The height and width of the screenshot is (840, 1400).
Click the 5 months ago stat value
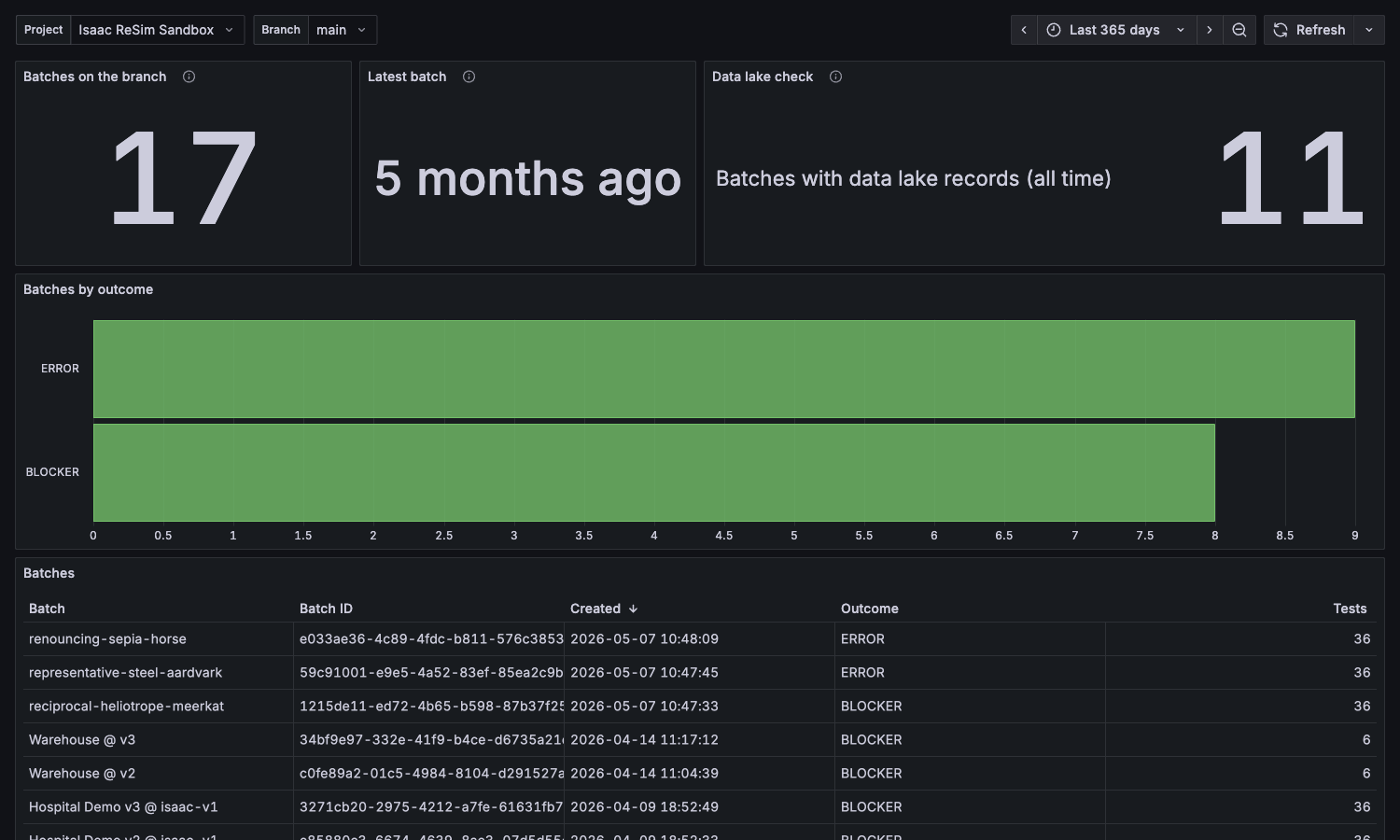528,178
